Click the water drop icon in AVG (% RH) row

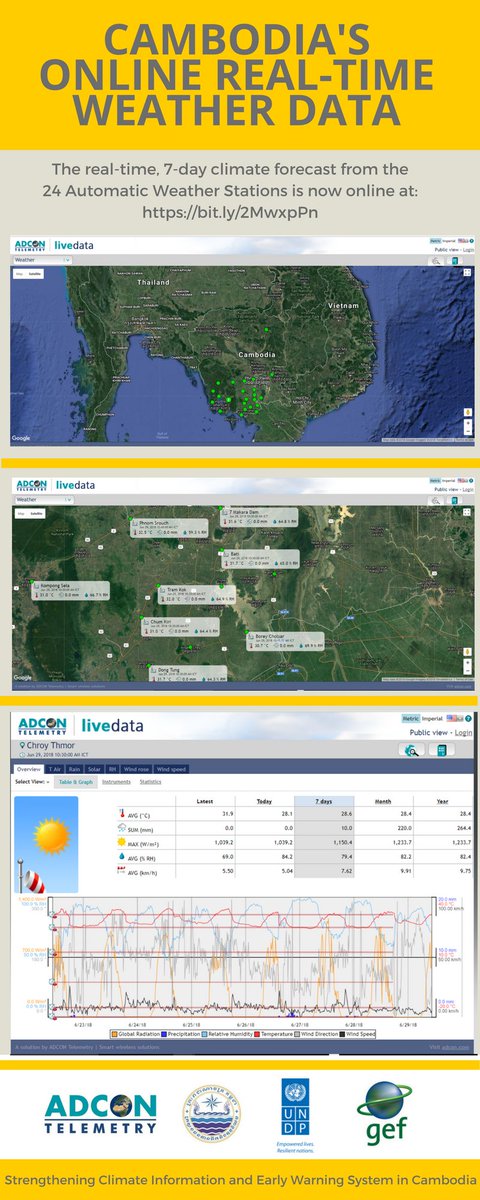tap(121, 856)
